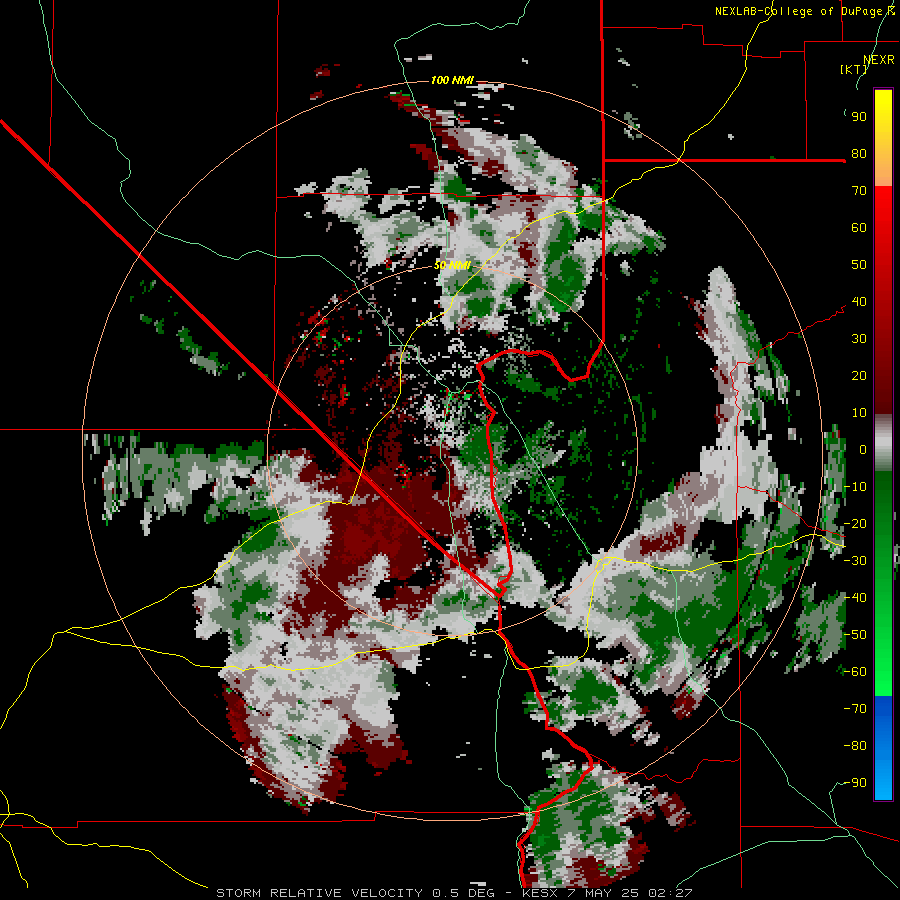Click the 50 value on the velocity scale
The height and width of the screenshot is (900, 900).
tap(859, 265)
